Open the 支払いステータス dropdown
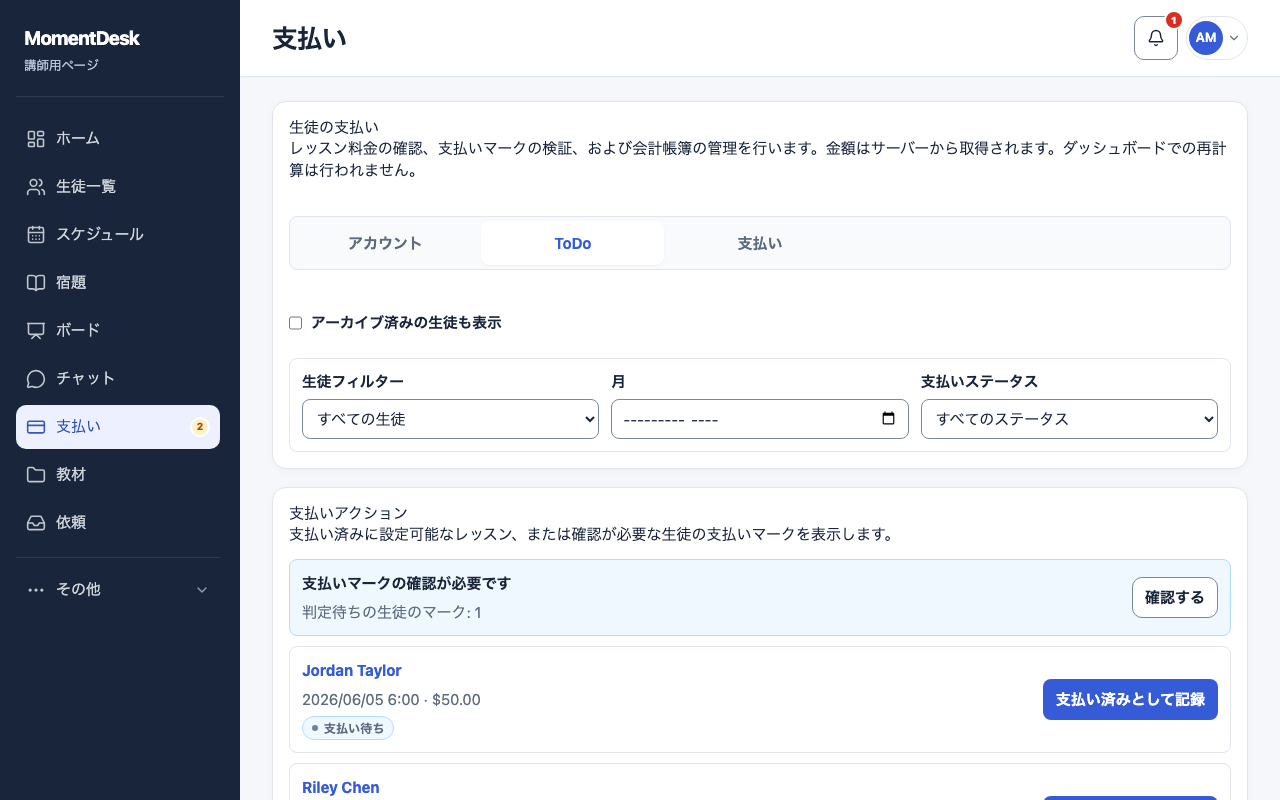The width and height of the screenshot is (1280, 800). coord(1069,419)
